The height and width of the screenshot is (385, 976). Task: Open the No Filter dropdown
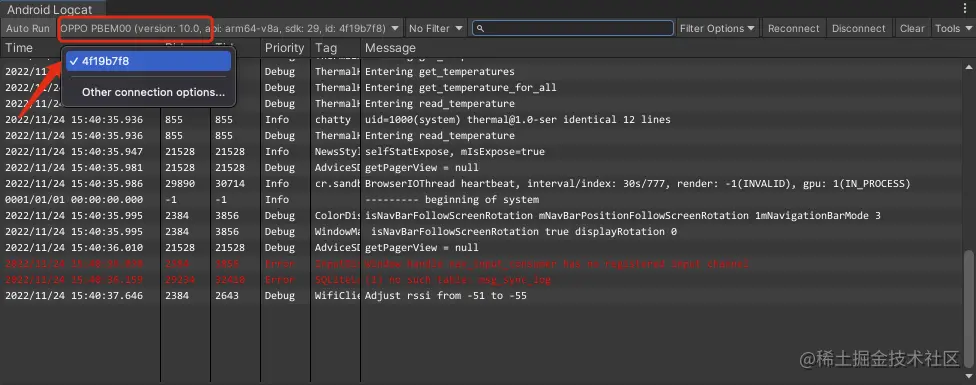coord(436,29)
